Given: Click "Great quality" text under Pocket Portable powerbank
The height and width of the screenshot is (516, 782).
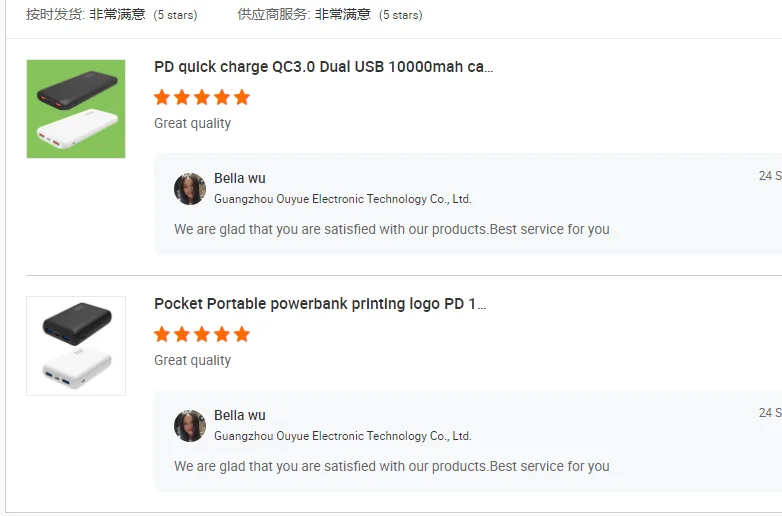Looking at the screenshot, I should coord(192,360).
